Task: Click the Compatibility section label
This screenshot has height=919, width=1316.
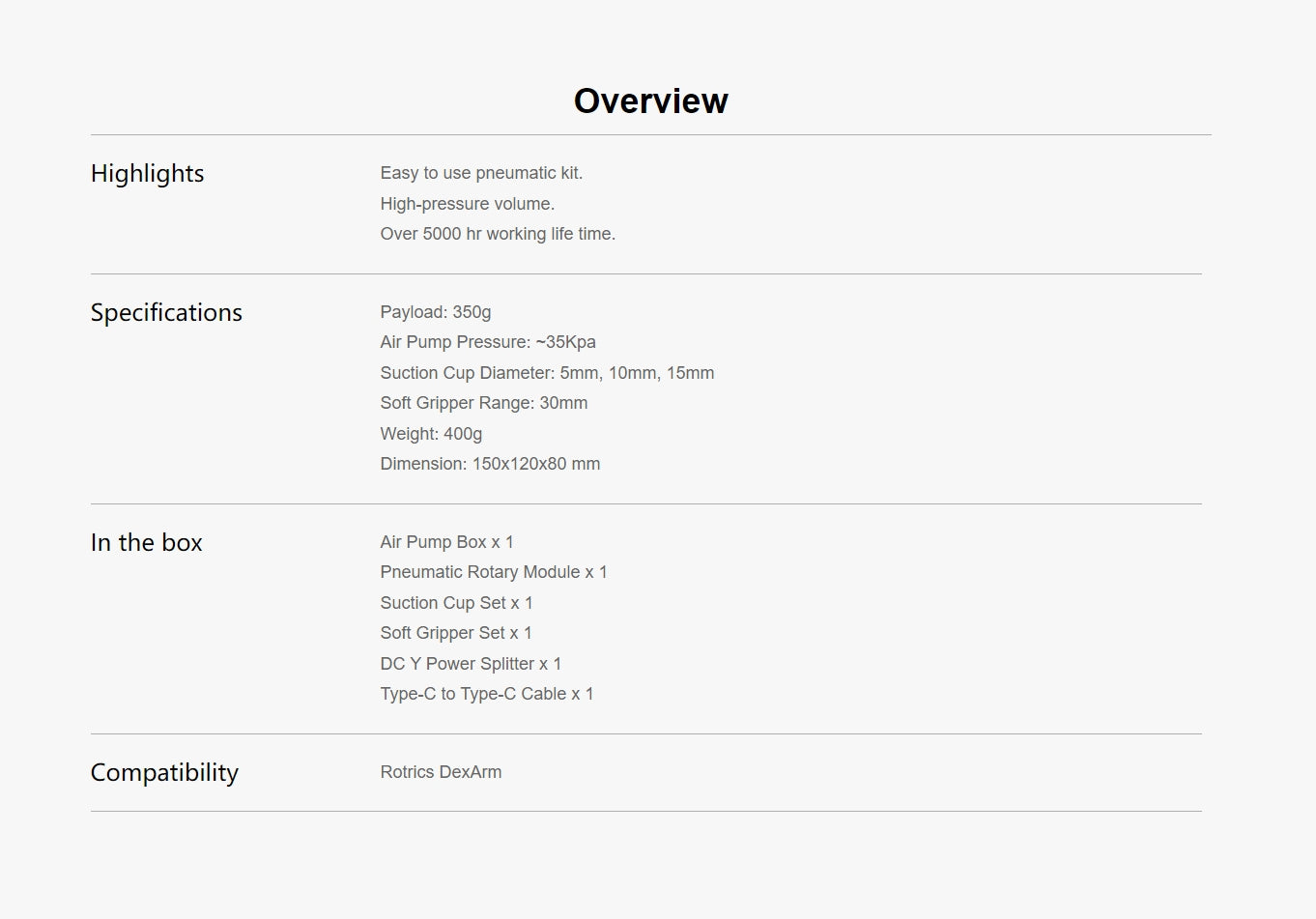Action: tap(164, 772)
